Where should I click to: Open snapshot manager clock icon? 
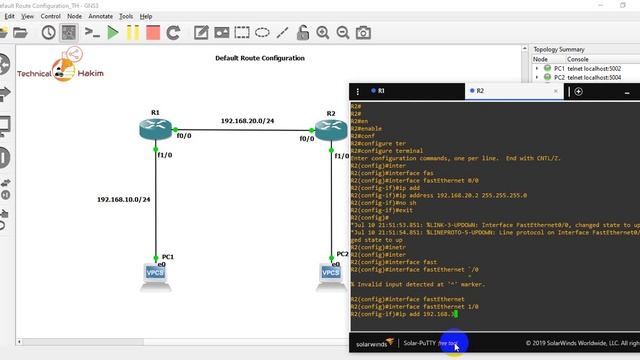pyautogui.click(x=48, y=33)
